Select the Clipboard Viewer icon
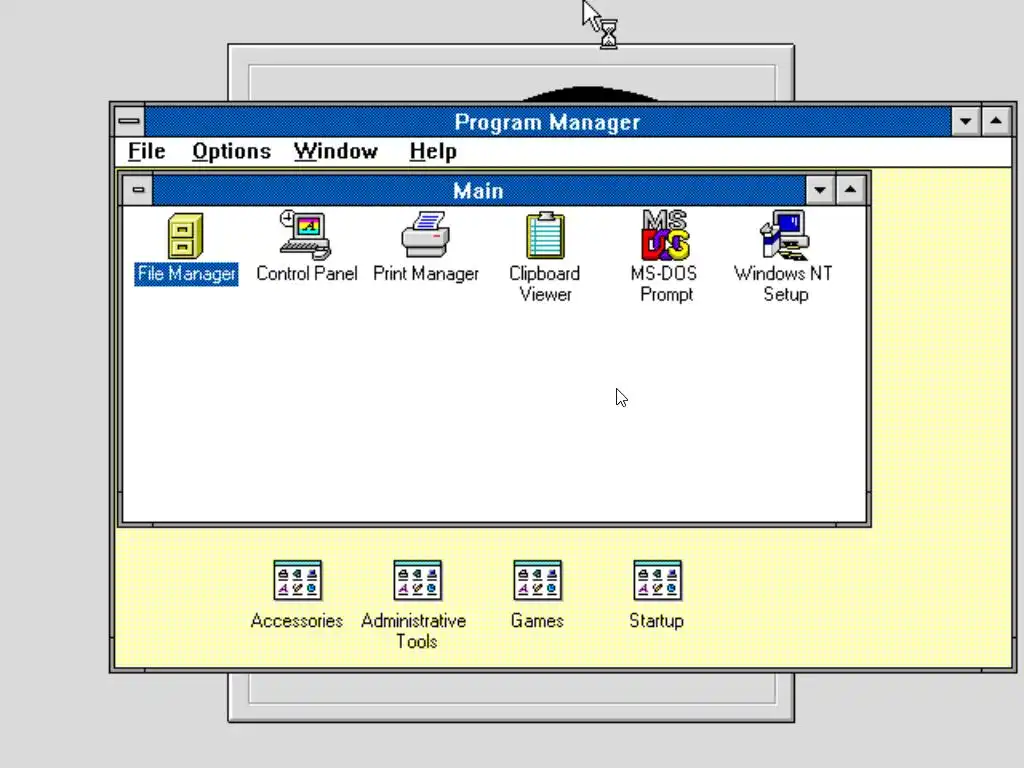Screen dimensions: 1024x768 point(545,235)
